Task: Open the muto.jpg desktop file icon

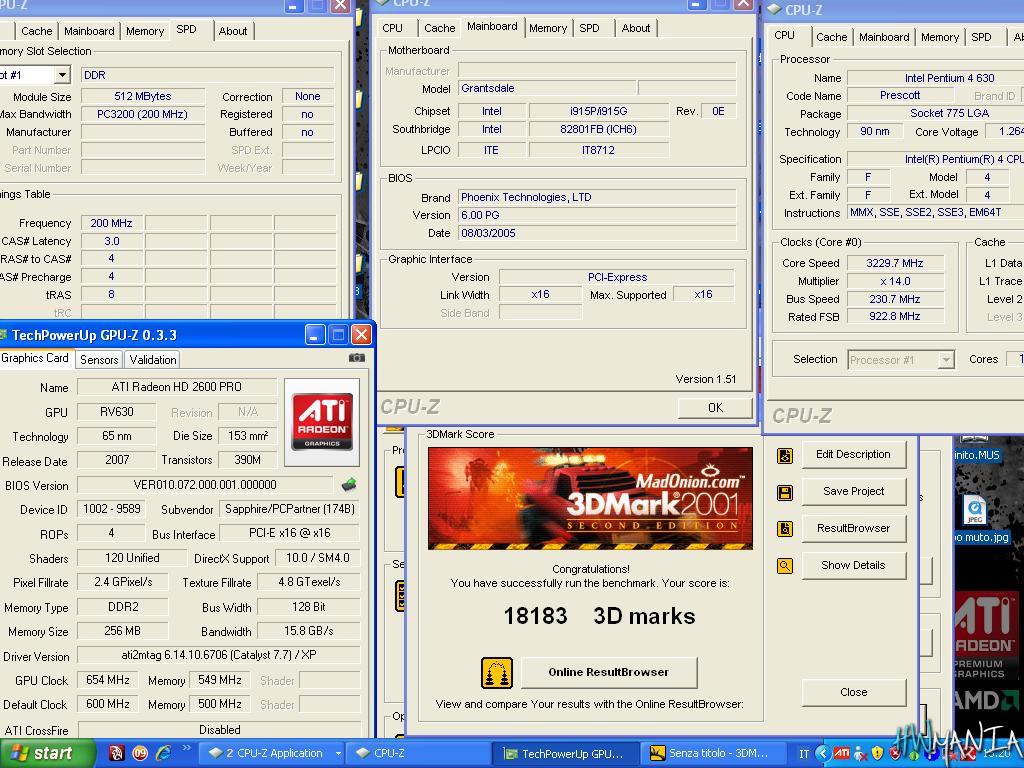Action: point(975,509)
